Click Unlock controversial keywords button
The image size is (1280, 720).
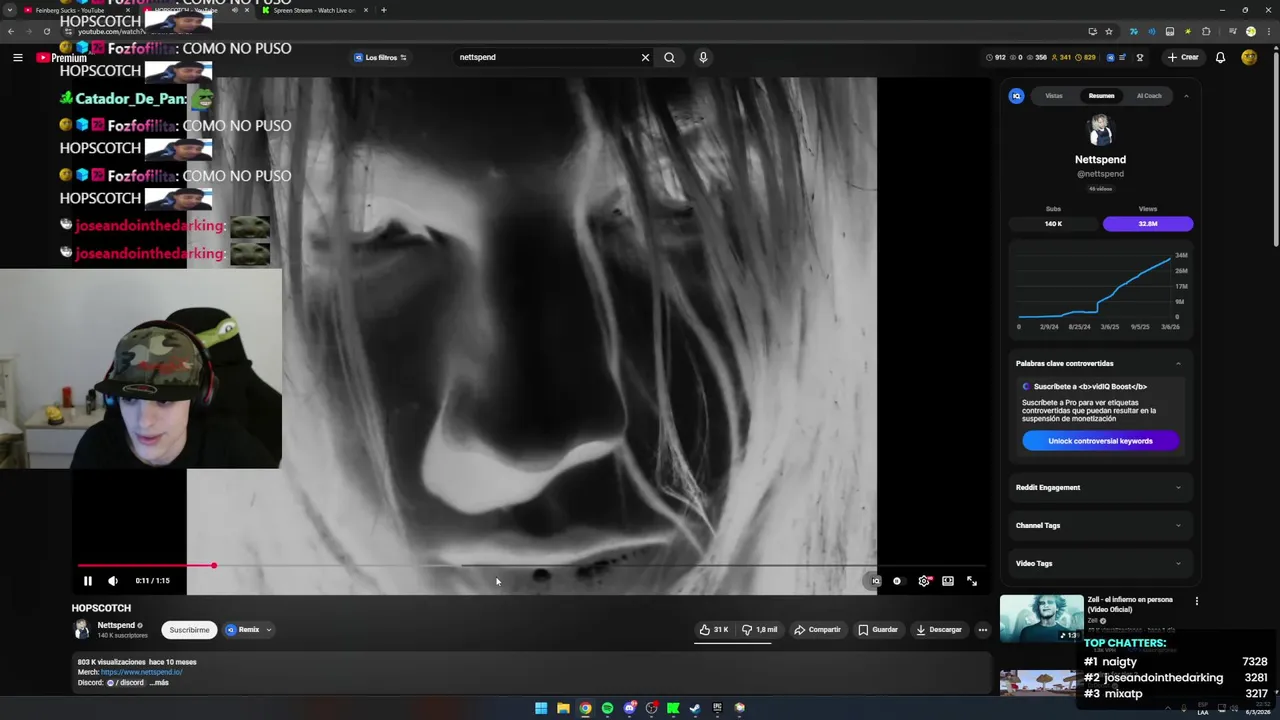pyautogui.click(x=1100, y=441)
